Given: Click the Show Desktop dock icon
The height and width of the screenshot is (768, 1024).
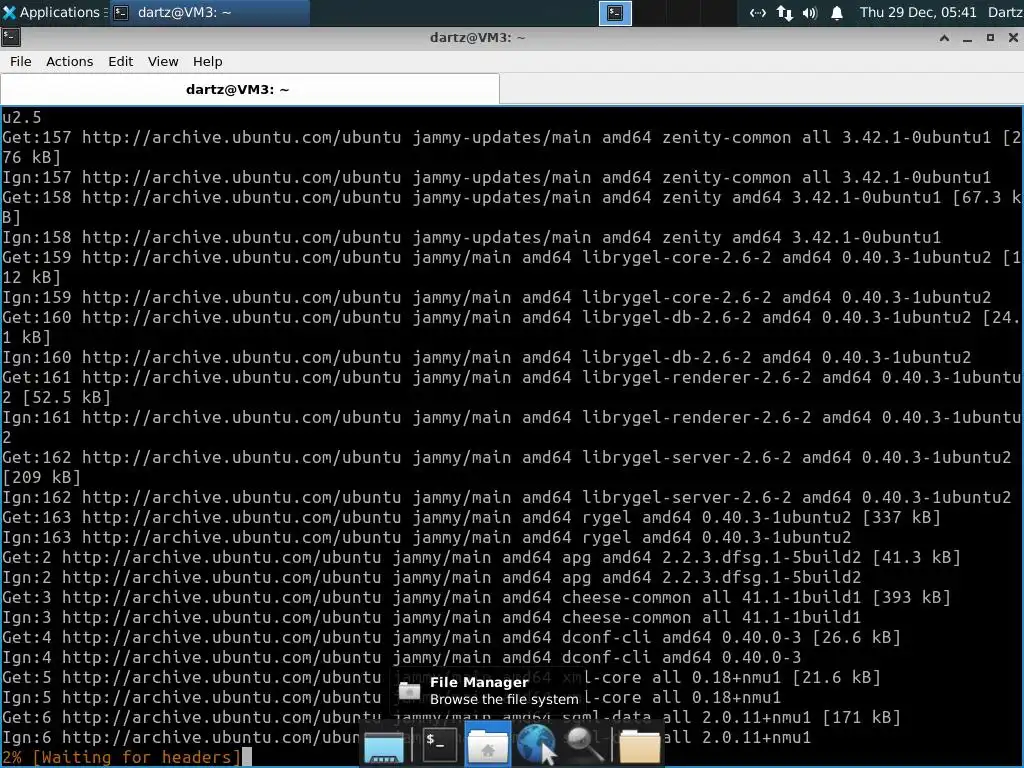Looking at the screenshot, I should tap(383, 746).
